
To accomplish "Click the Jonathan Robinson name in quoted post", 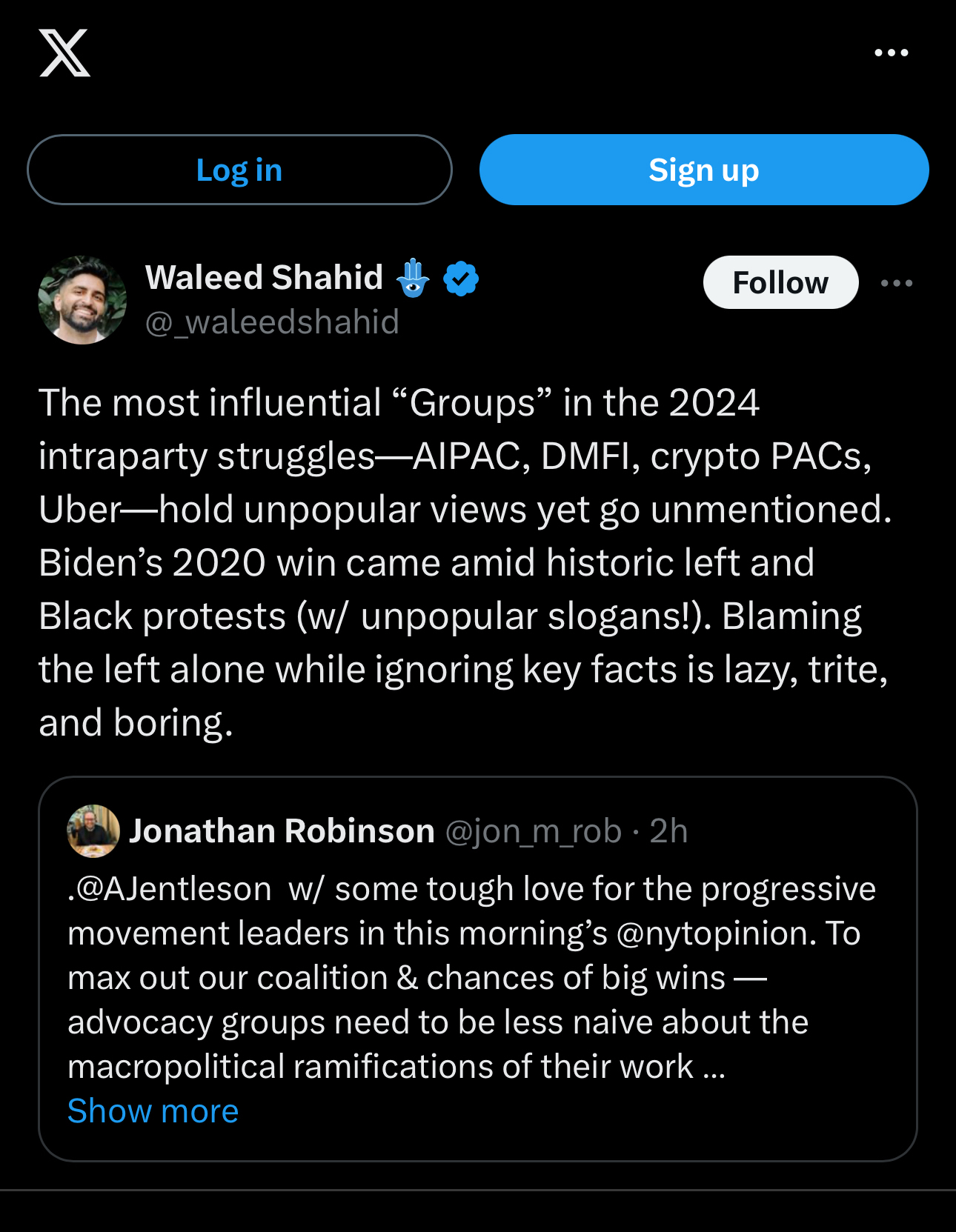I will point(282,831).
